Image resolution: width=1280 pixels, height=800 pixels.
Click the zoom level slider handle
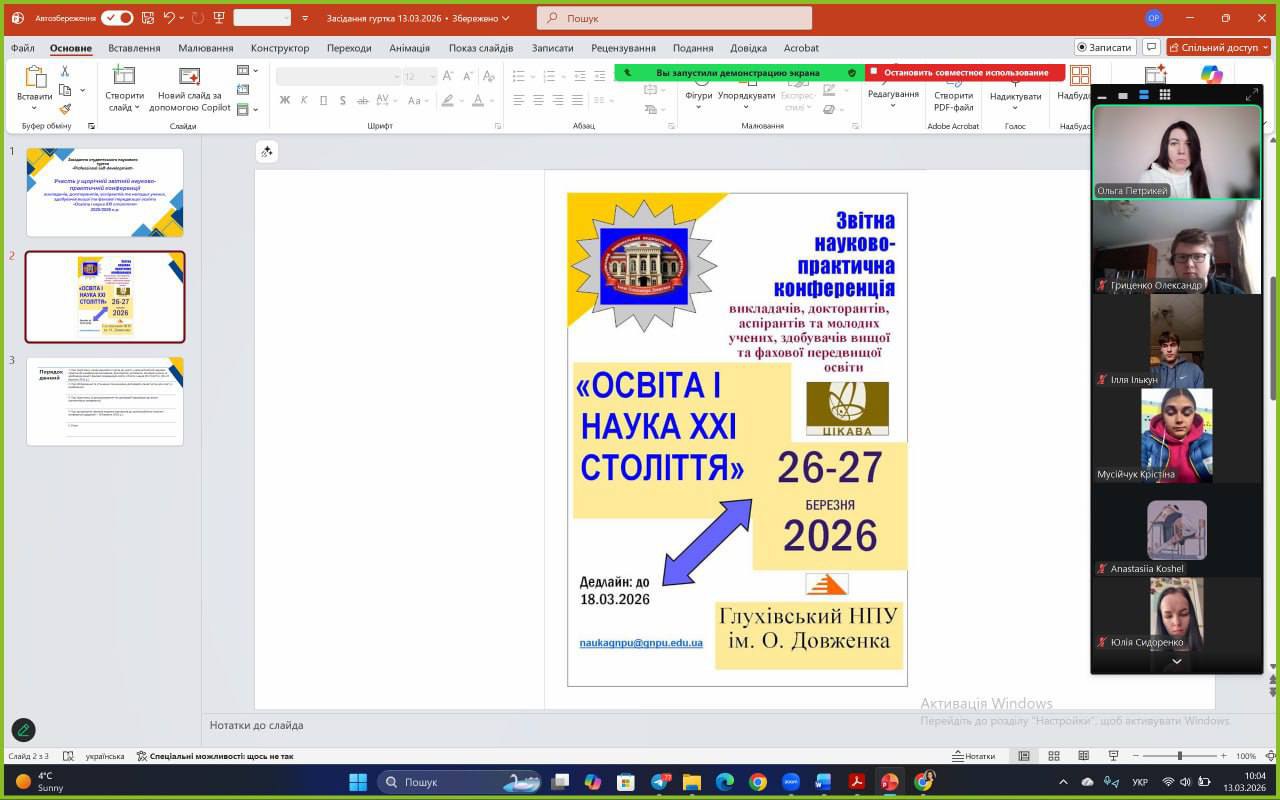1180,756
